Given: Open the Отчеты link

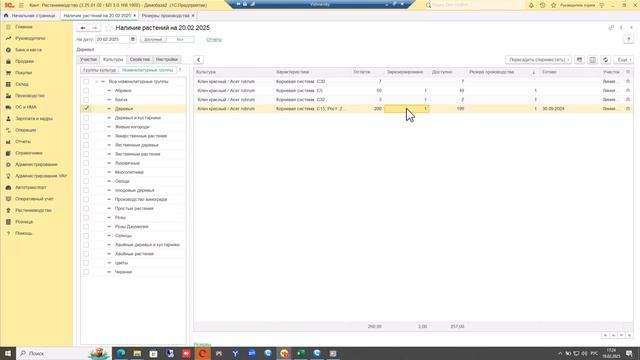Looking at the screenshot, I should [214, 40].
